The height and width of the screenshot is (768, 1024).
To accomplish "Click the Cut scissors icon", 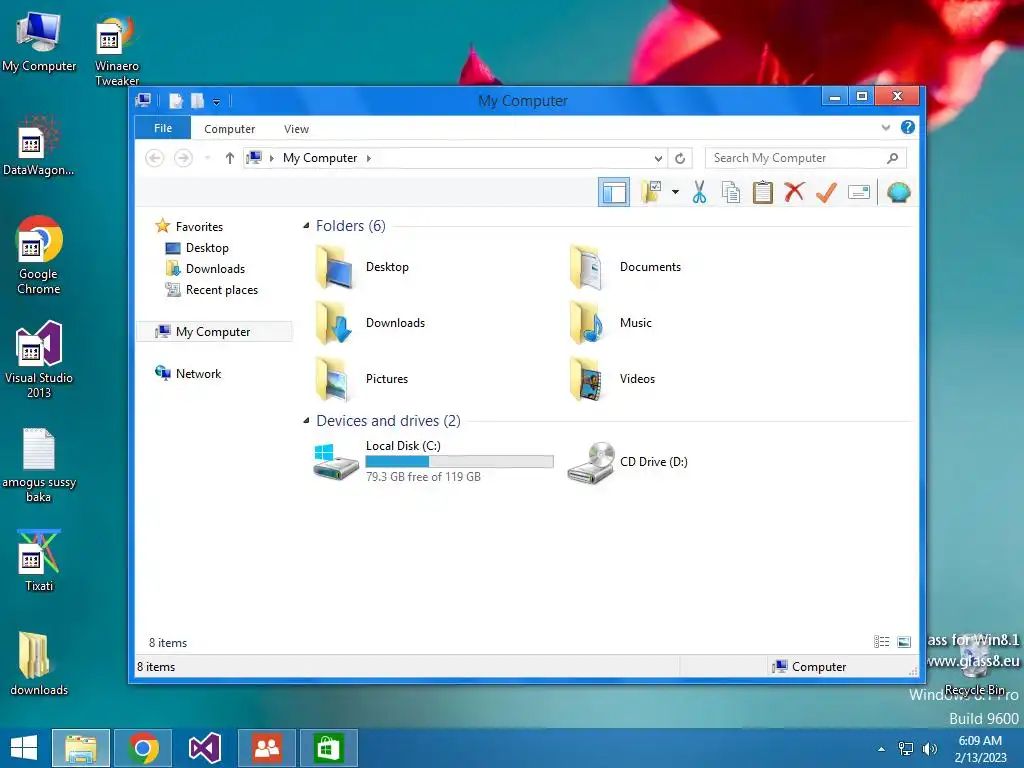I will click(x=699, y=192).
